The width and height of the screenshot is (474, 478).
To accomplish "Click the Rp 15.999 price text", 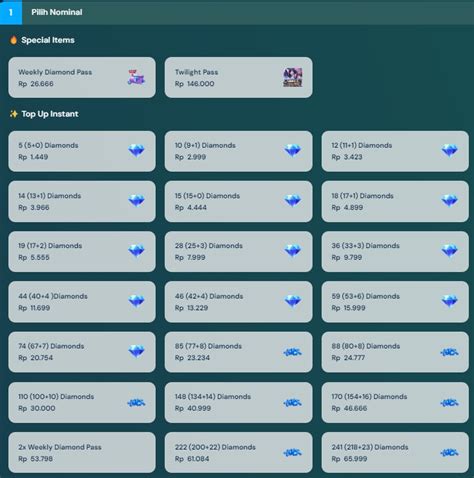I will (348, 308).
